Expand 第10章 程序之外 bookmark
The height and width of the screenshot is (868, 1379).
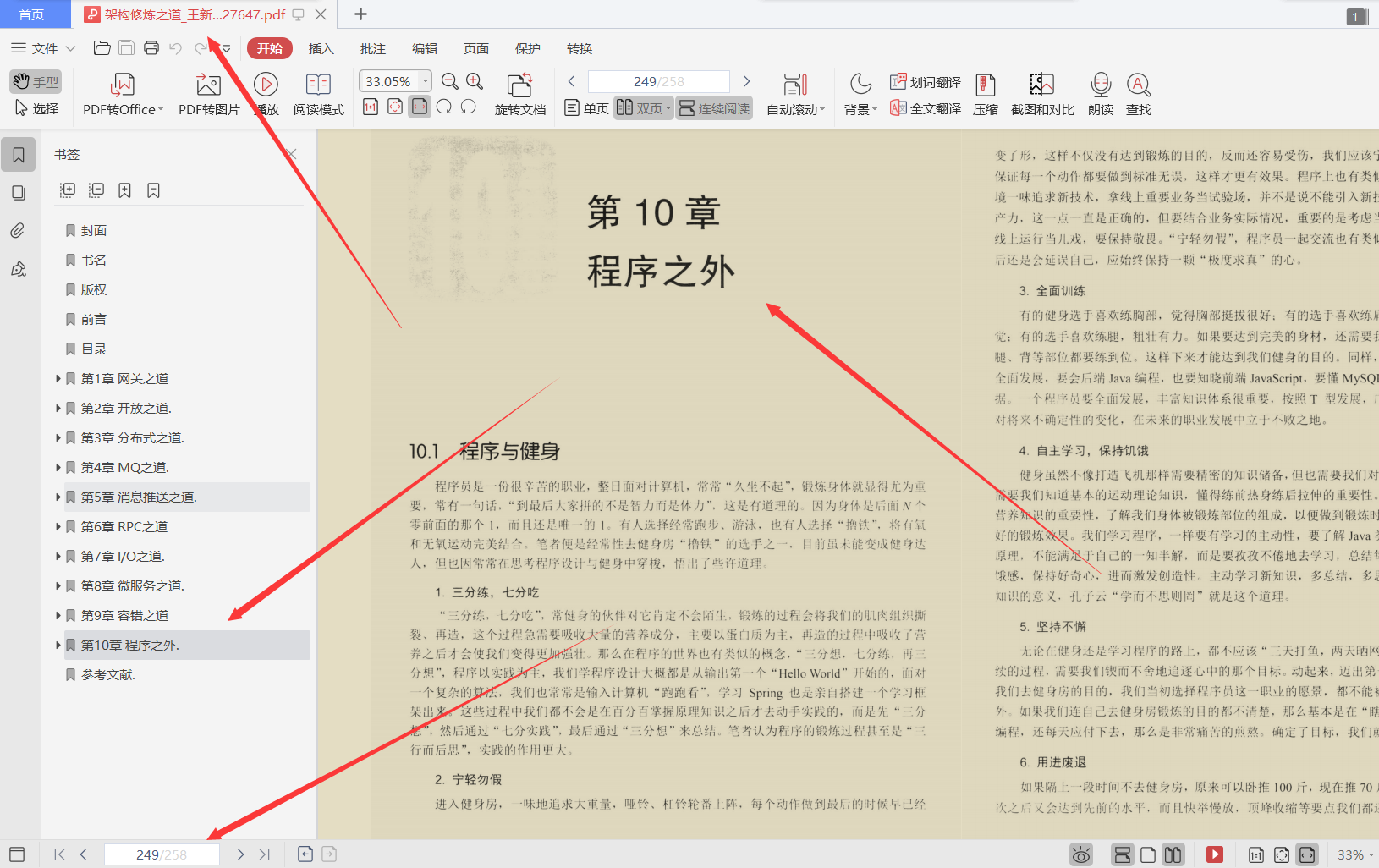tap(58, 645)
